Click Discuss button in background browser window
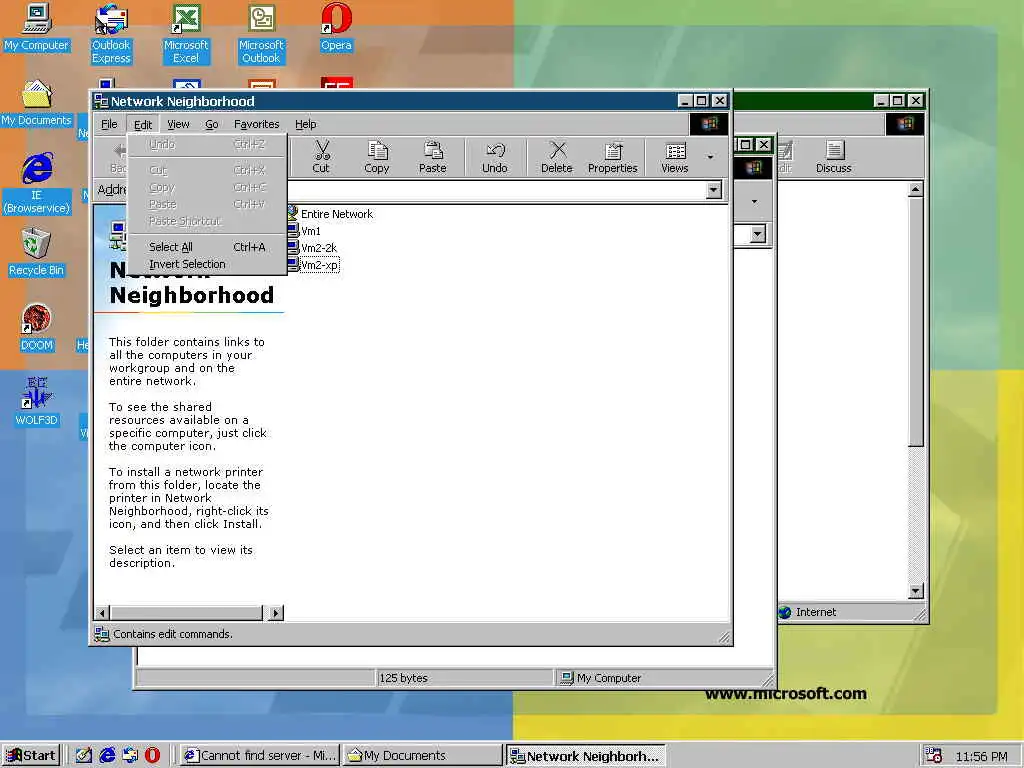Image resolution: width=1024 pixels, height=768 pixels. click(833, 157)
